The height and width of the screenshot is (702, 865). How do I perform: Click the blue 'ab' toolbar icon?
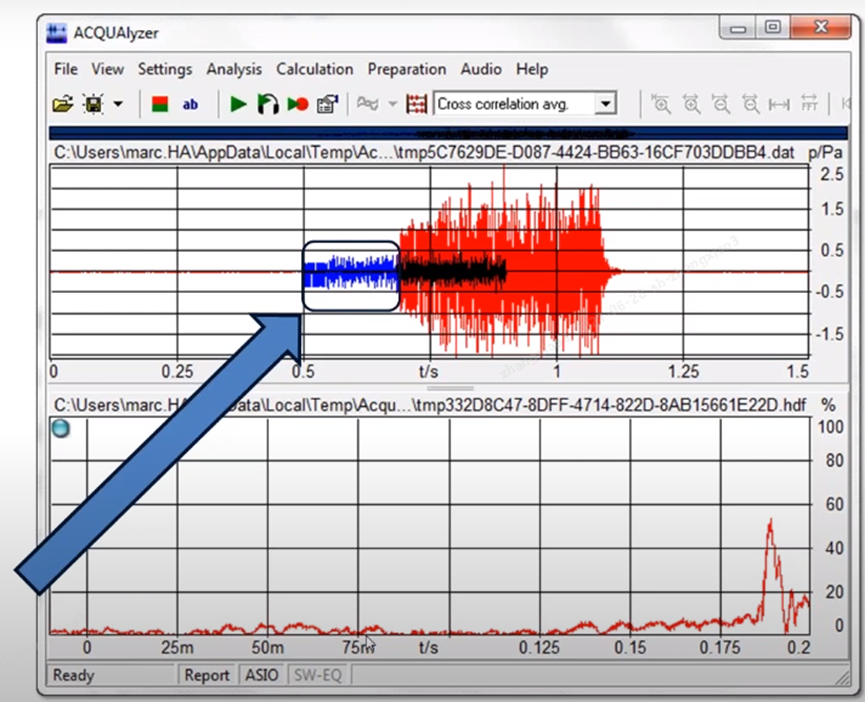click(190, 104)
